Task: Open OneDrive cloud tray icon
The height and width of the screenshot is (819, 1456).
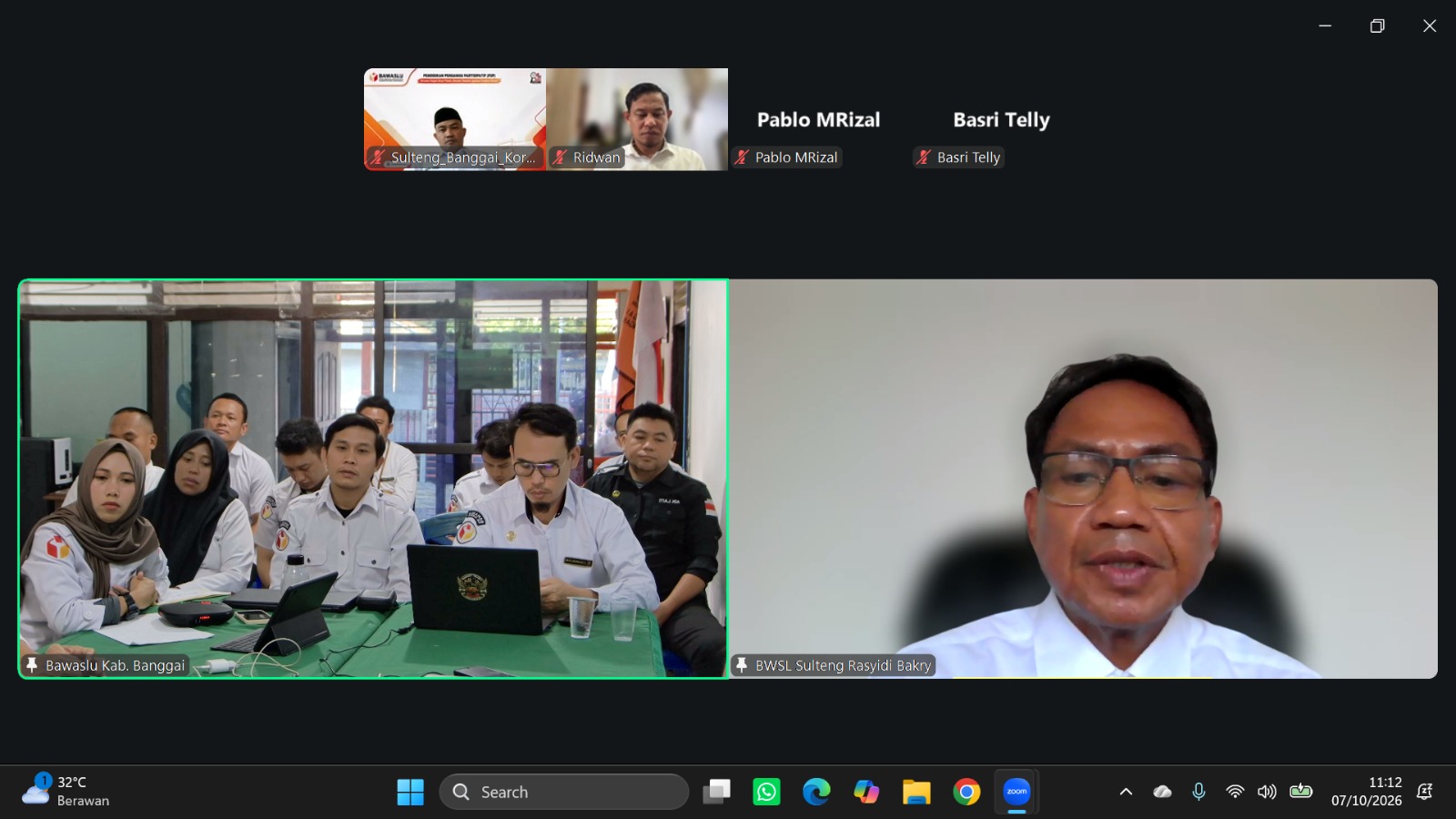Action: [1162, 792]
